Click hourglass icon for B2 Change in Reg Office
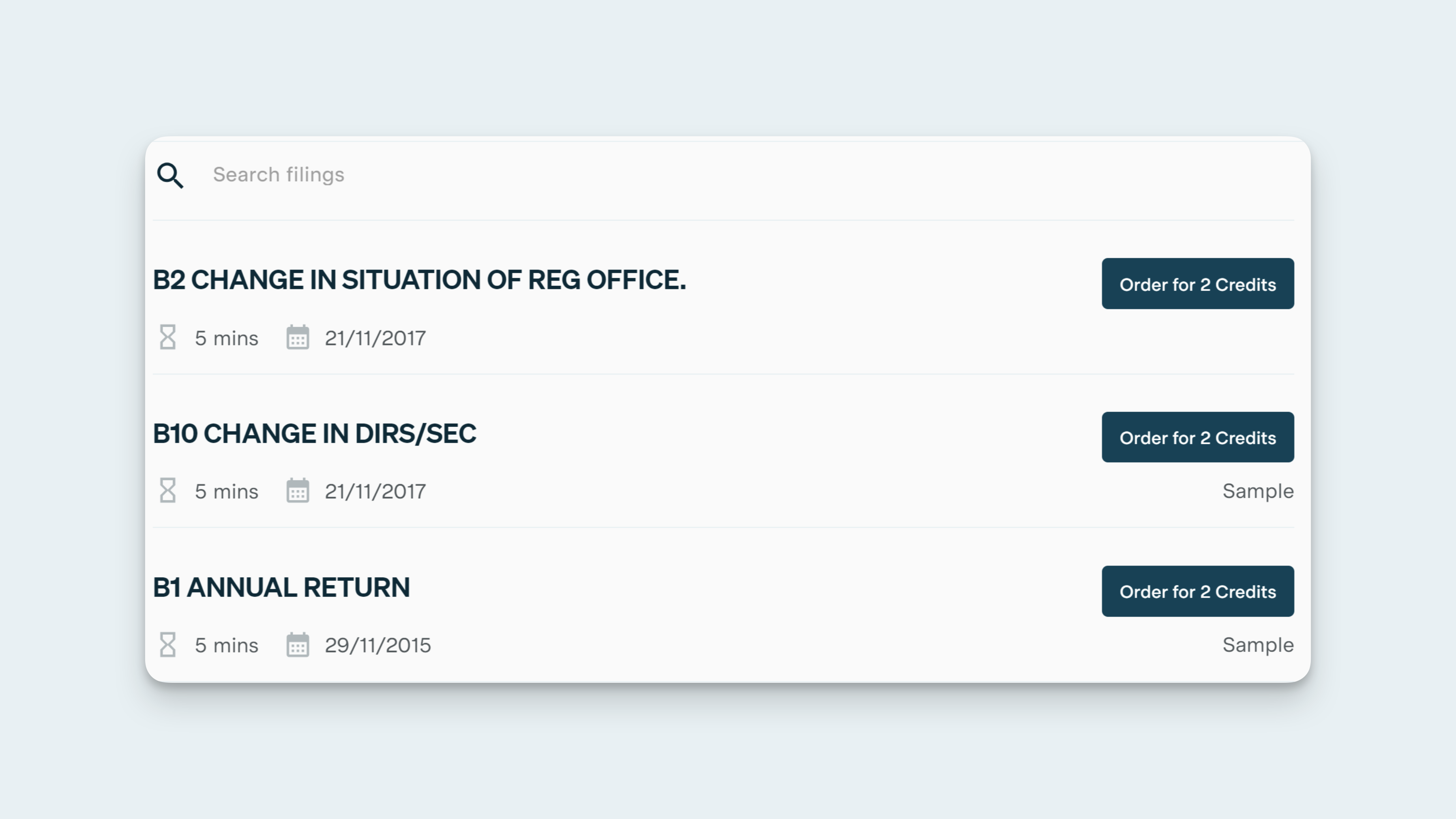The height and width of the screenshot is (819, 1456). pyautogui.click(x=167, y=337)
